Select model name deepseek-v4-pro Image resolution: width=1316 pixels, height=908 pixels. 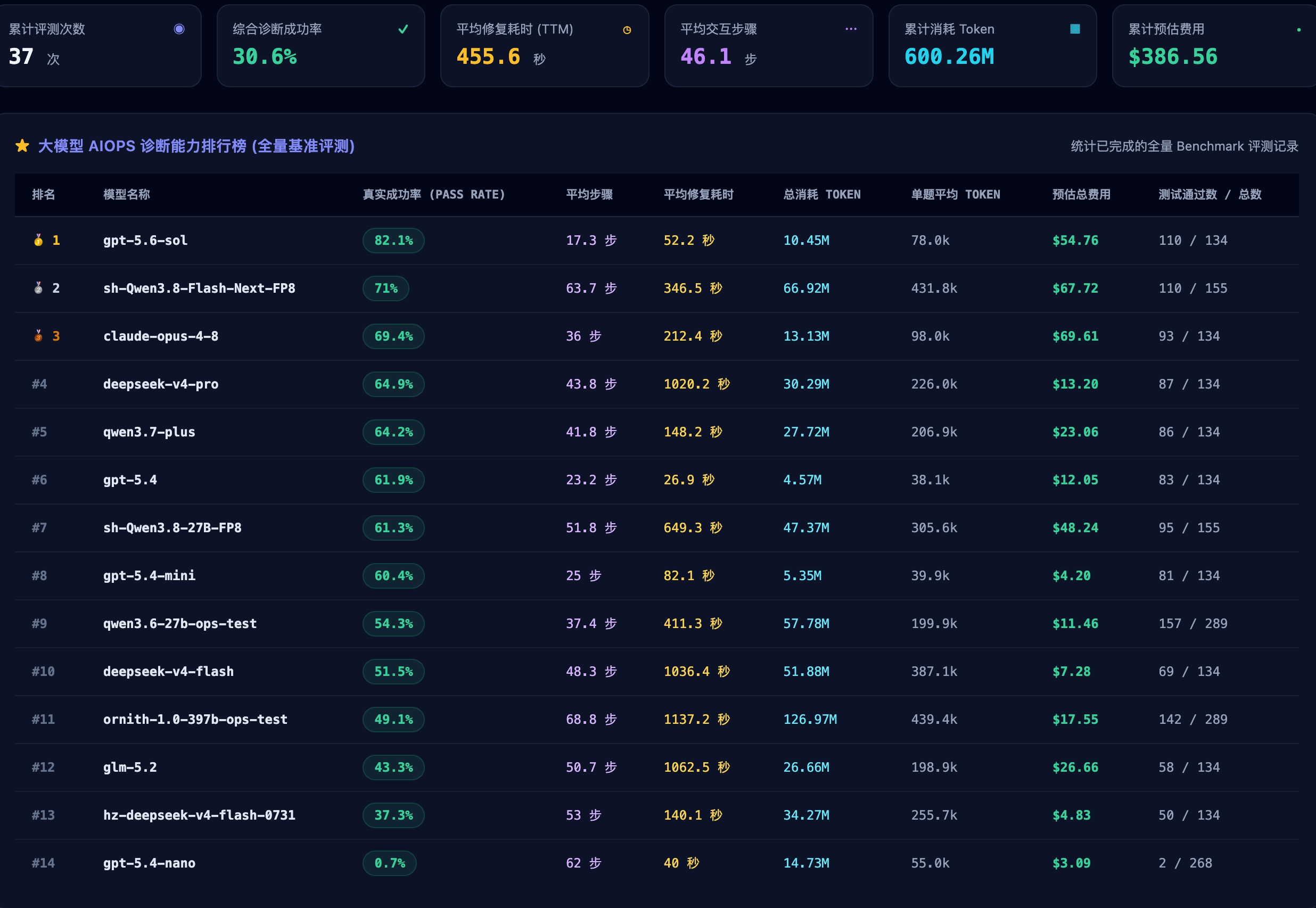pos(160,384)
